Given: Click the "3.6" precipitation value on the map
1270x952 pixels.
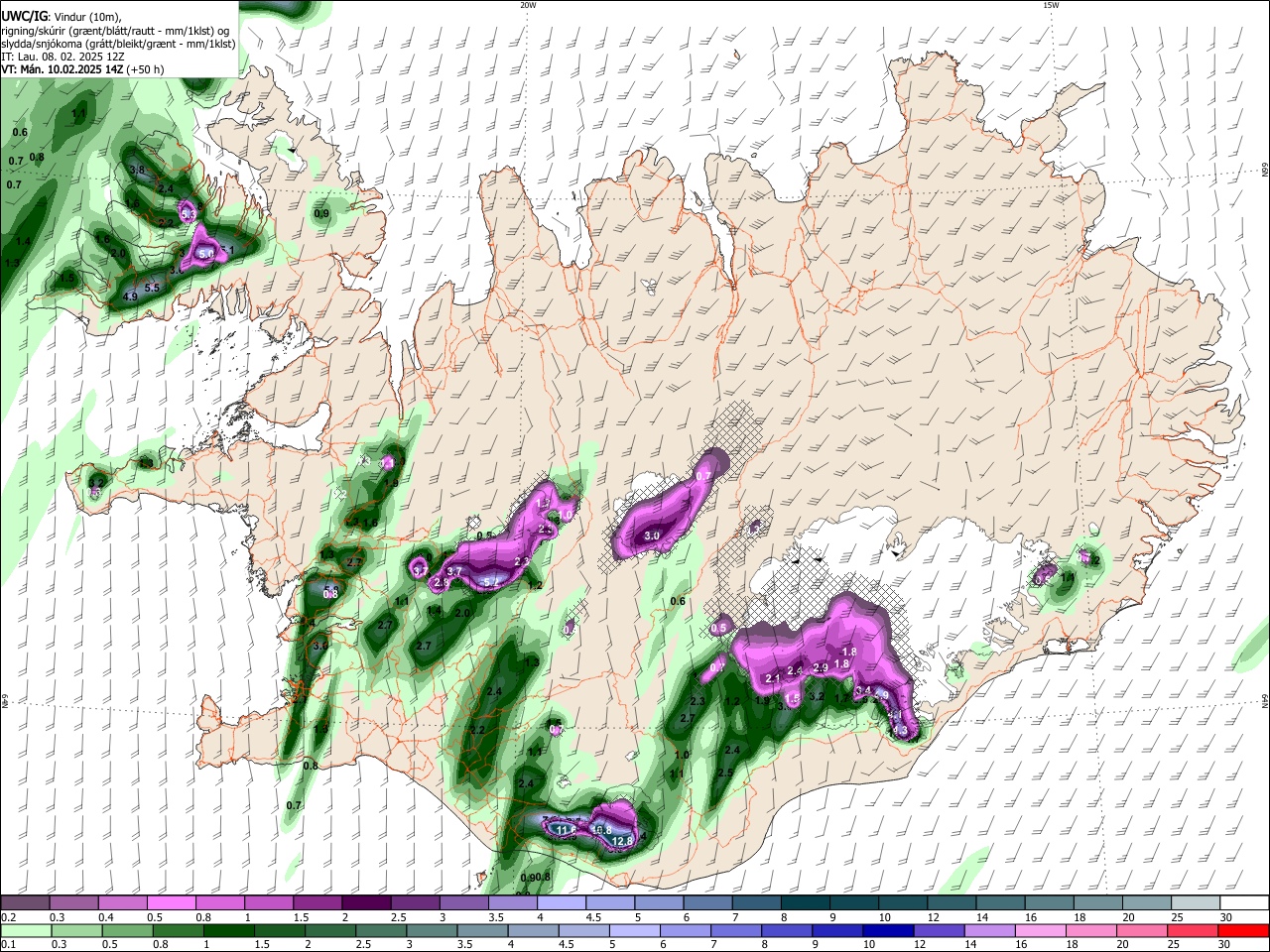Looking at the screenshot, I should (319, 646).
